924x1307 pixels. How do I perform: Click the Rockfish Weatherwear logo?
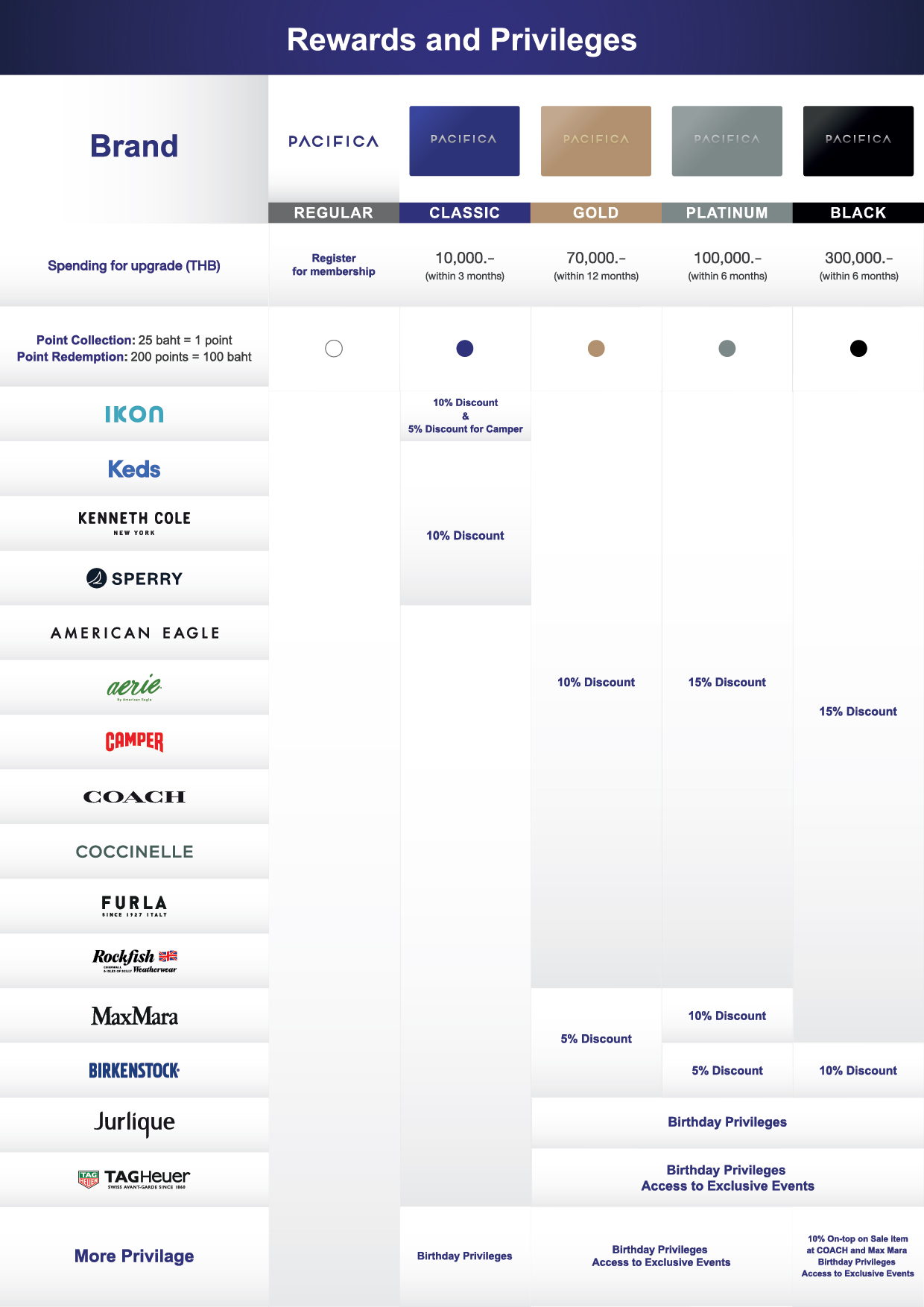(134, 961)
